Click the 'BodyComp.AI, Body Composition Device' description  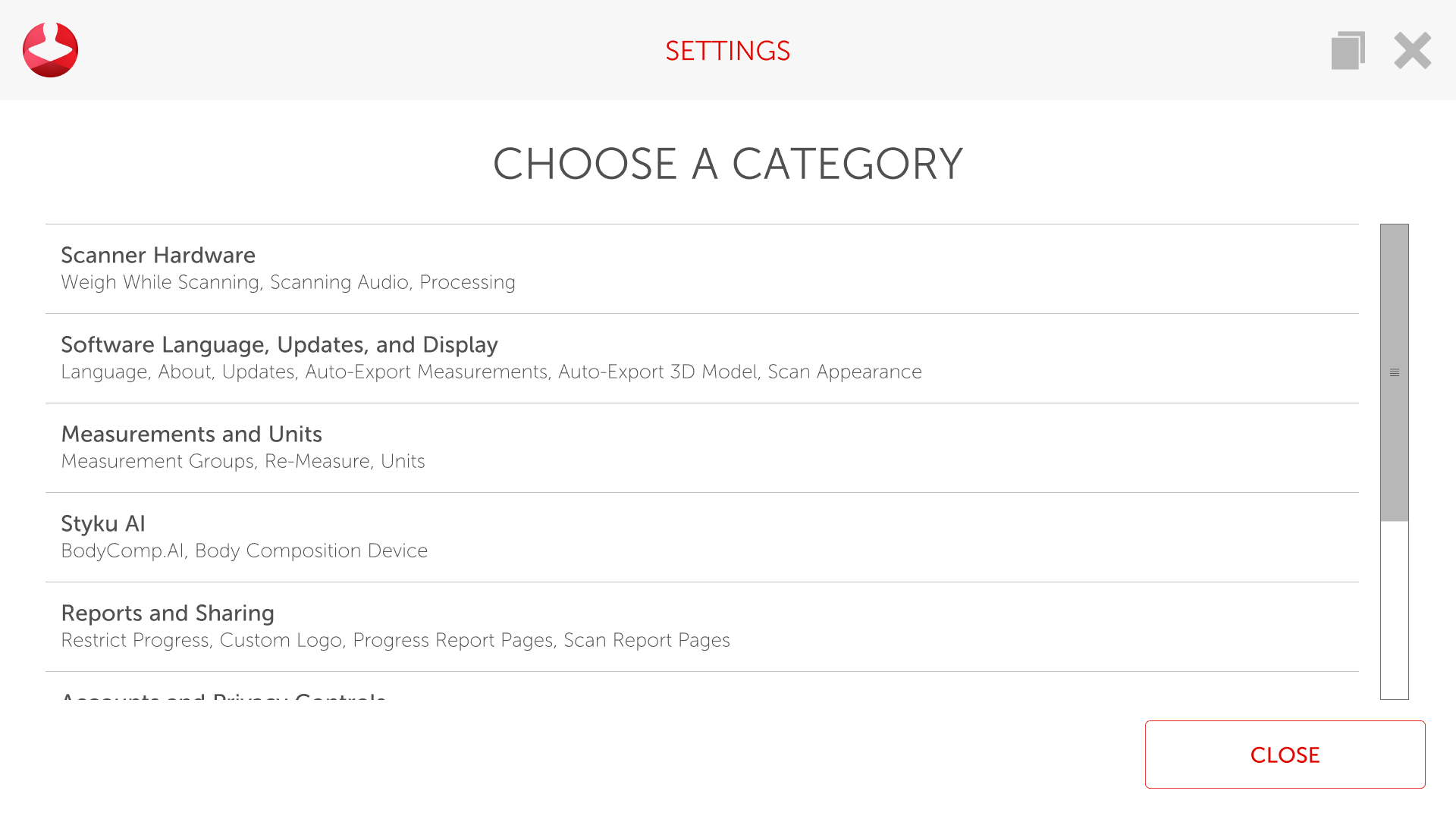click(x=244, y=551)
